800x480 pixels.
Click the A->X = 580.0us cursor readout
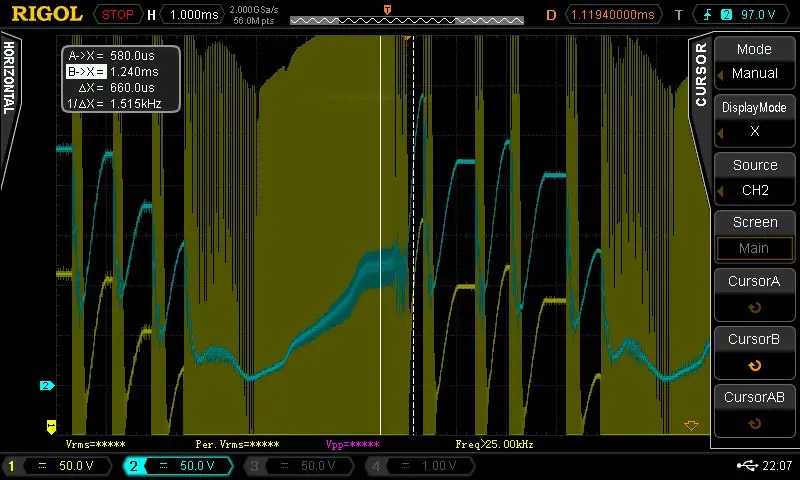tap(111, 56)
